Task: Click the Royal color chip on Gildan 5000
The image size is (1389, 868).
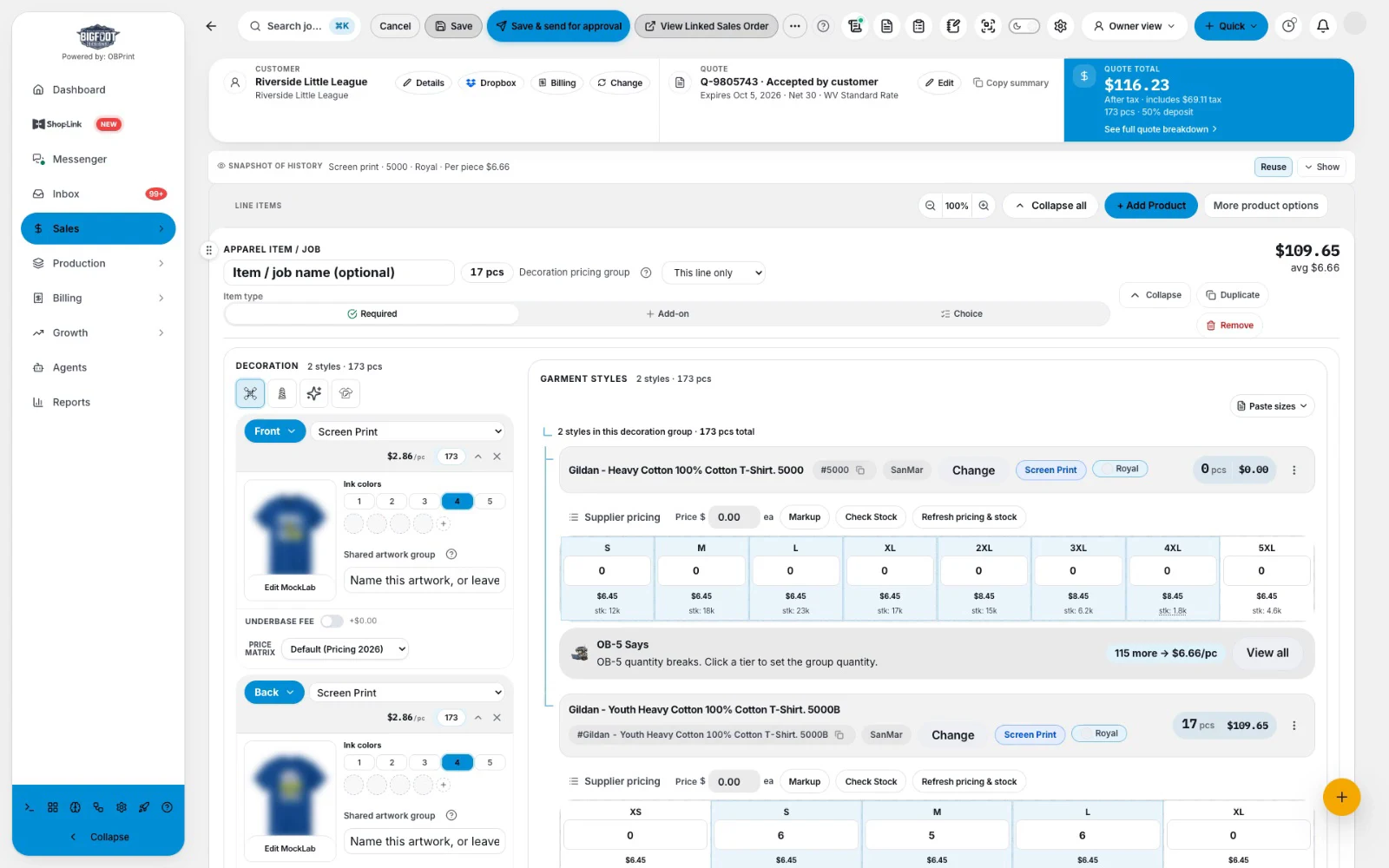Action: 1120,469
